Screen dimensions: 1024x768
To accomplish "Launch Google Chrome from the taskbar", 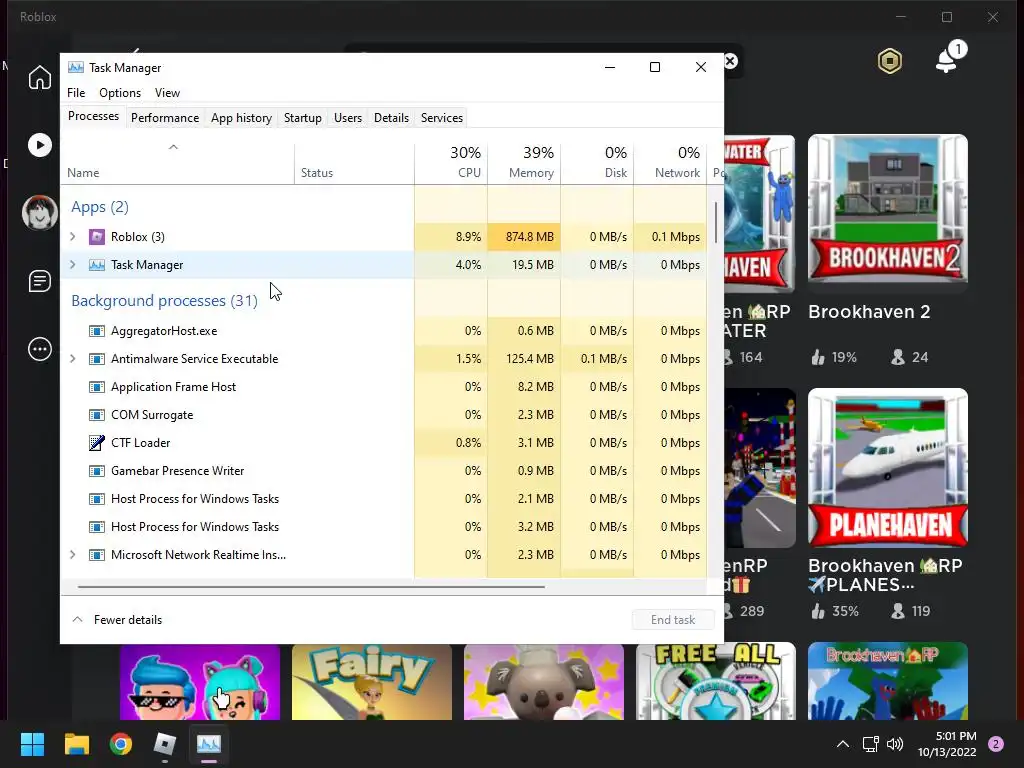I will click(x=121, y=744).
